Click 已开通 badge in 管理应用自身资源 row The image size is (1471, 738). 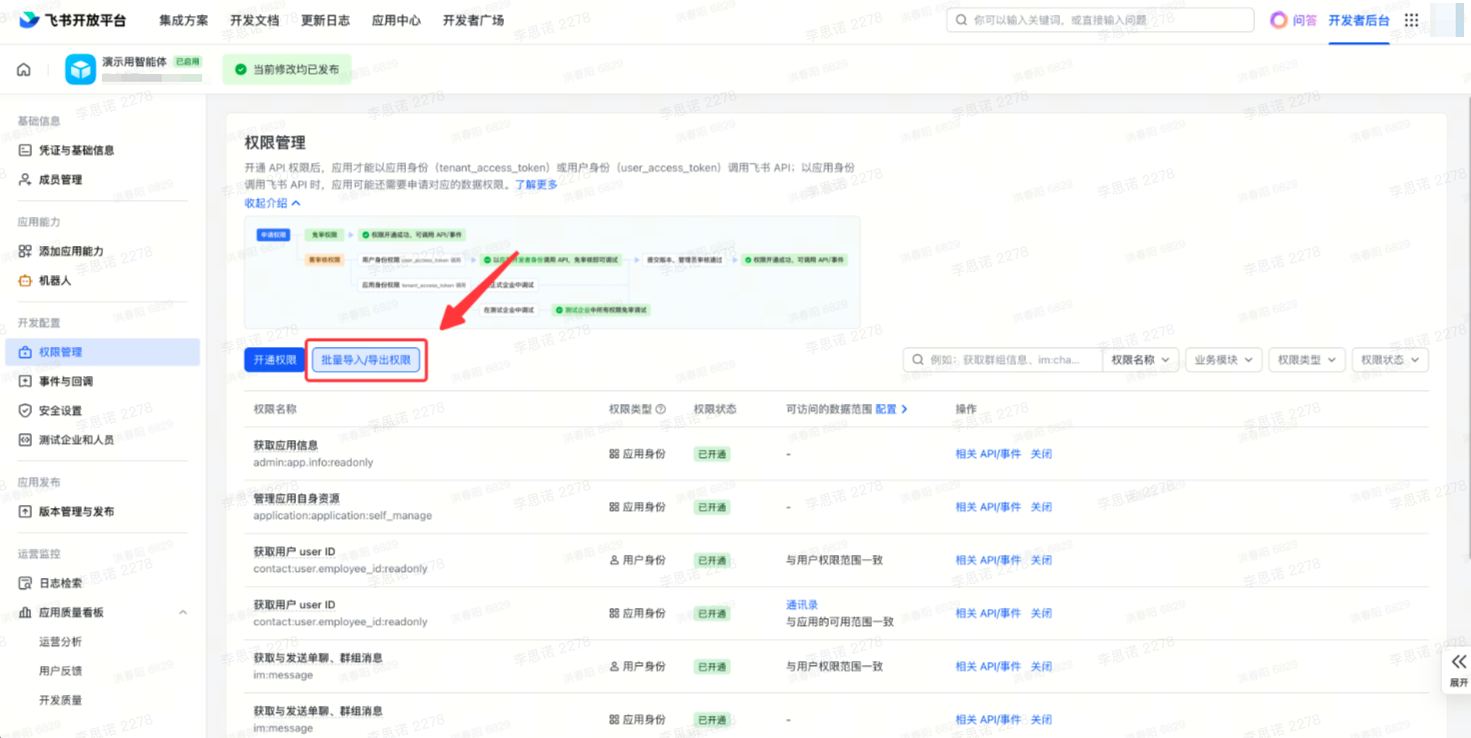[712, 507]
